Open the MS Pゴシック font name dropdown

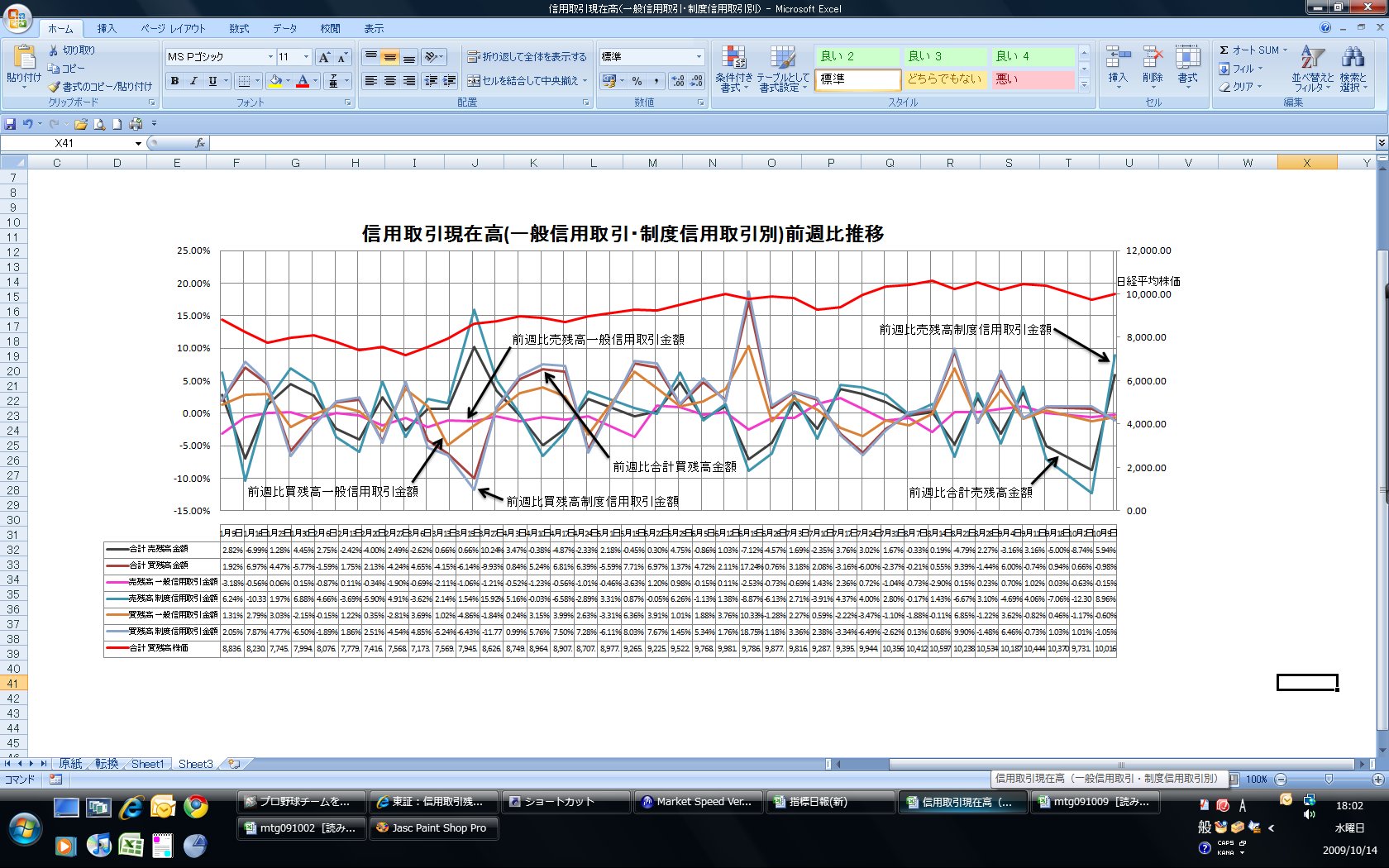[x=270, y=57]
